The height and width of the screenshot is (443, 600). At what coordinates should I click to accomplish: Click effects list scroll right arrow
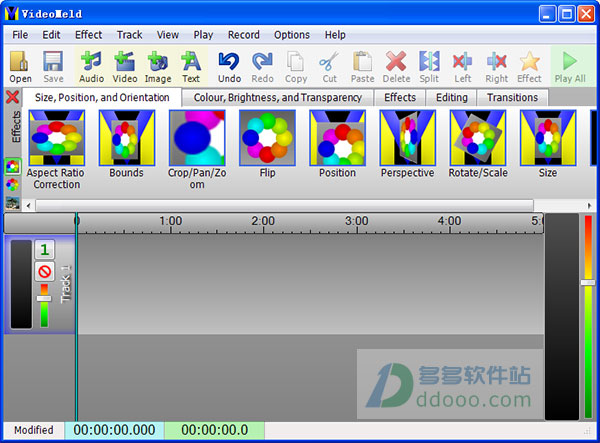coord(589,205)
